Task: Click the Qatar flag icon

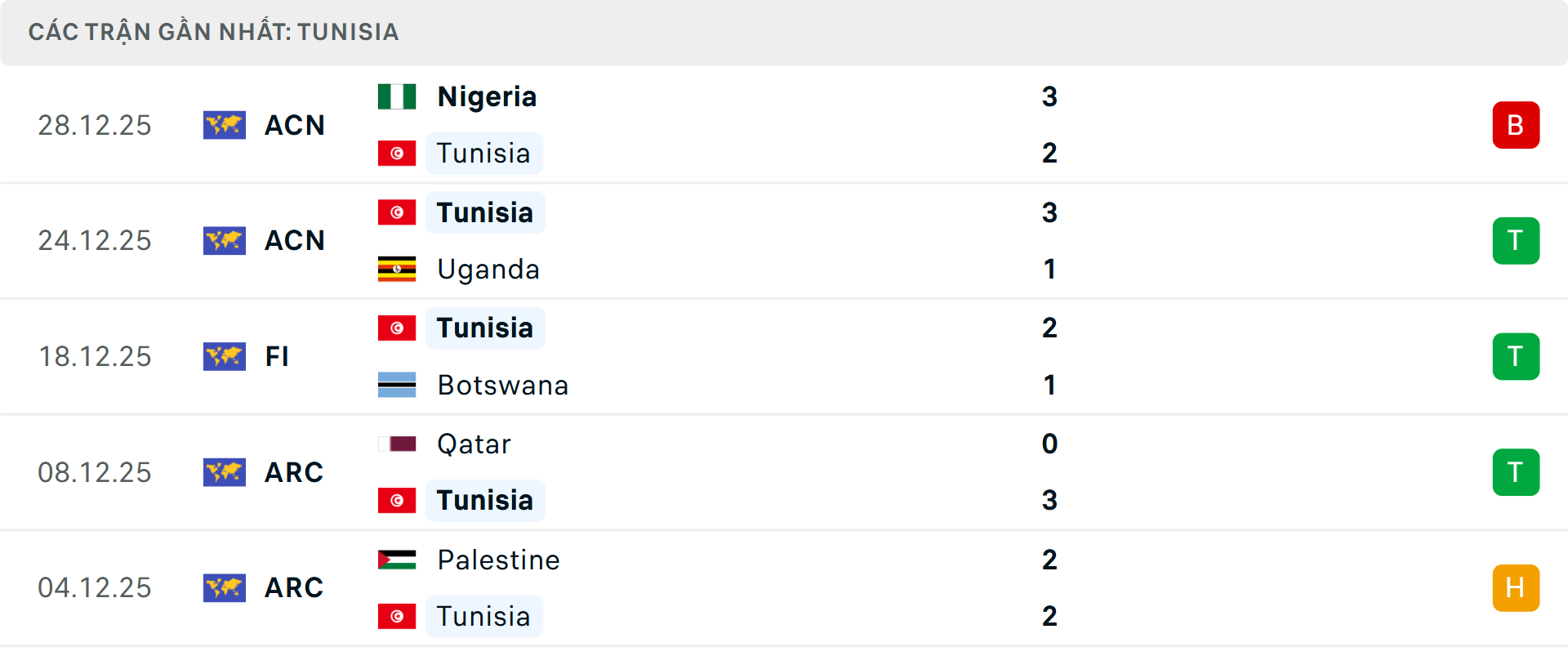Action: 397,444
